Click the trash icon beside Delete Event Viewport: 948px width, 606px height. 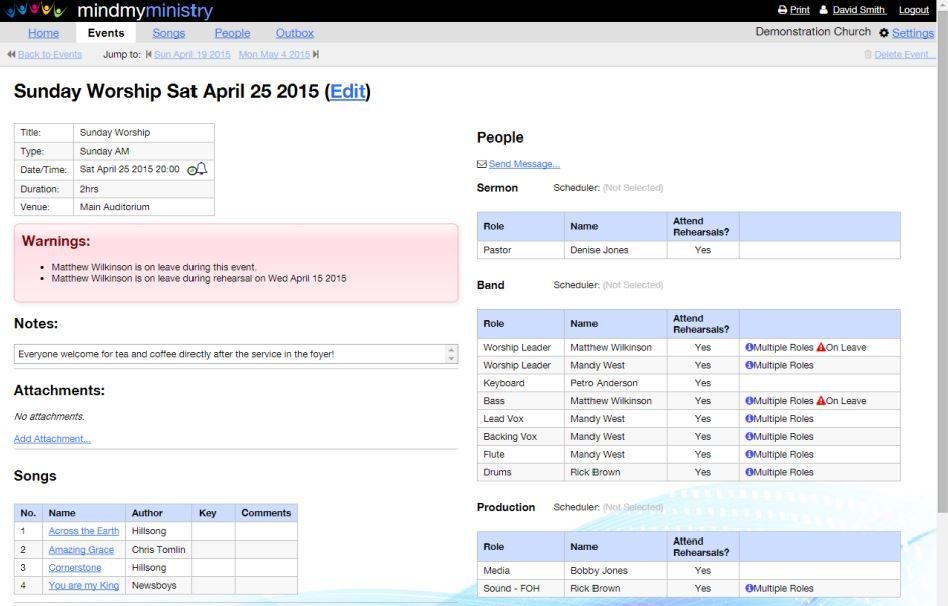(x=868, y=54)
